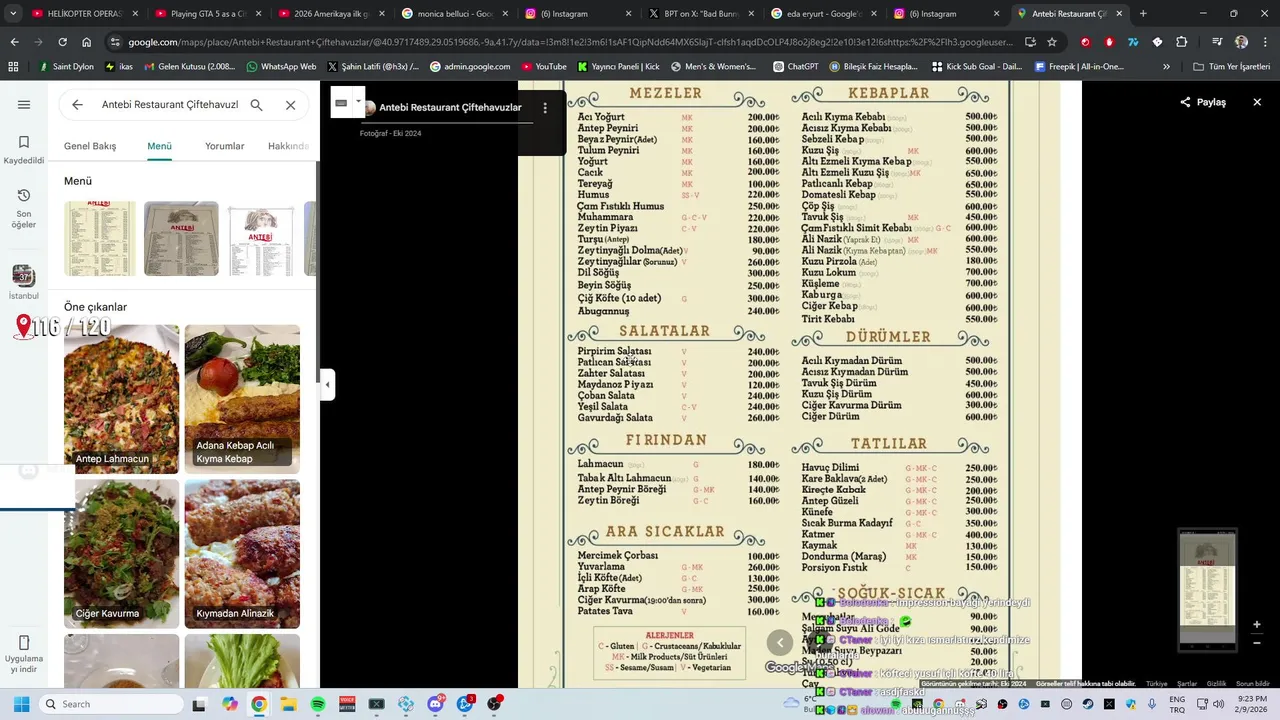Open the Yorumlar tab

(x=225, y=146)
